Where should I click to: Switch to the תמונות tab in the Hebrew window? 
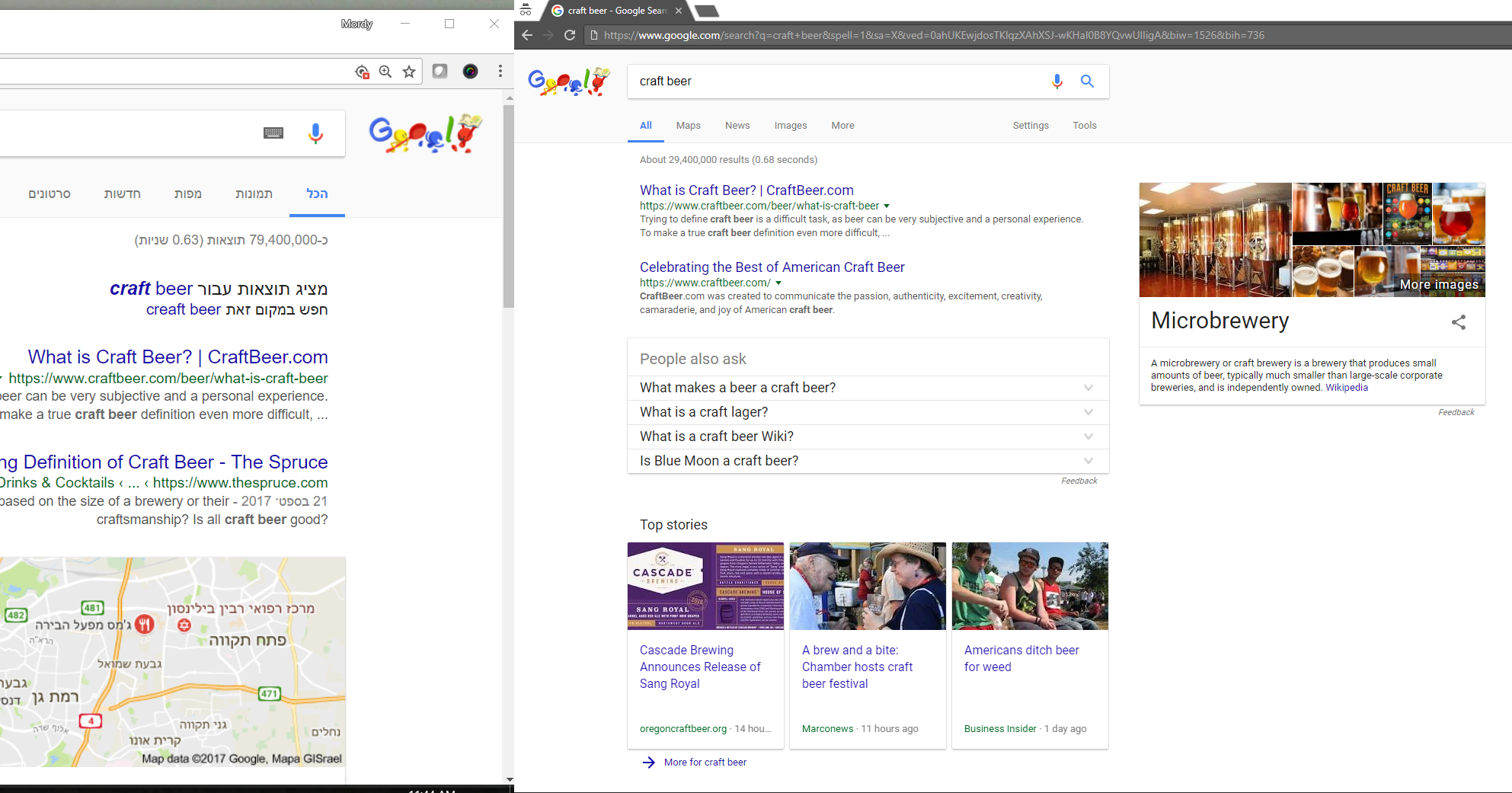[254, 194]
